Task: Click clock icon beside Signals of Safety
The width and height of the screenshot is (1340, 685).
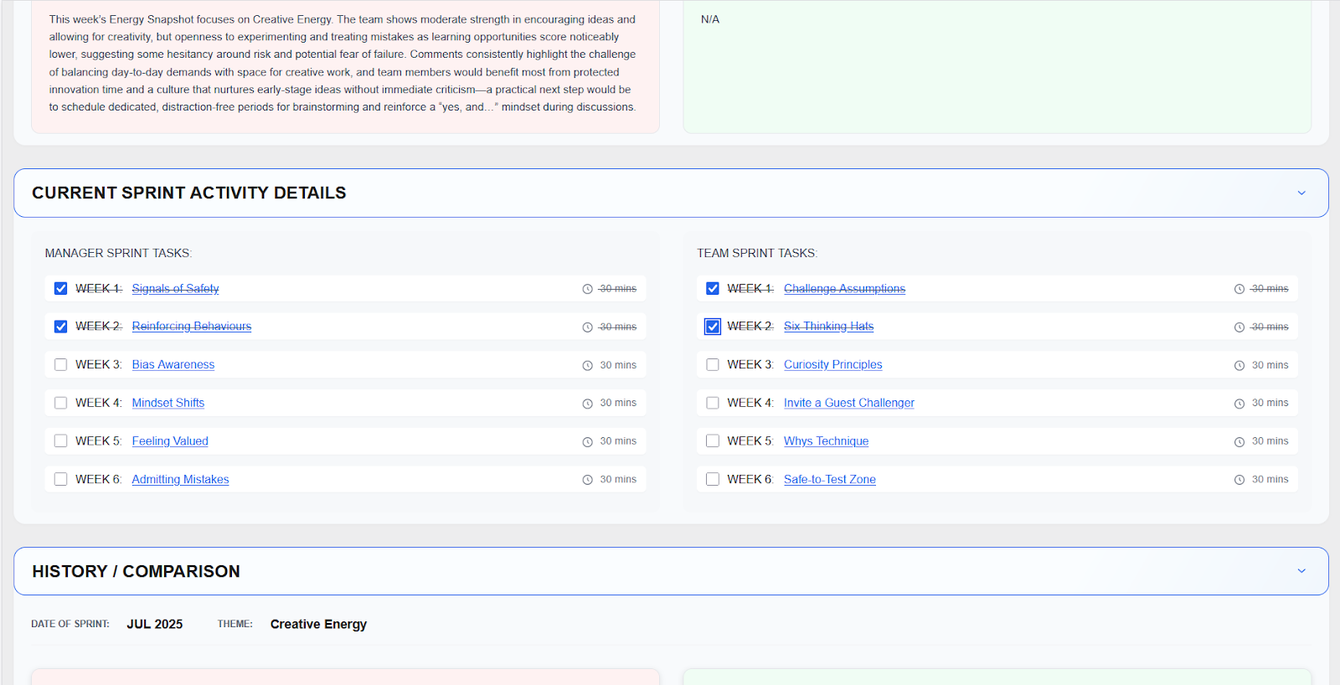Action: point(588,289)
